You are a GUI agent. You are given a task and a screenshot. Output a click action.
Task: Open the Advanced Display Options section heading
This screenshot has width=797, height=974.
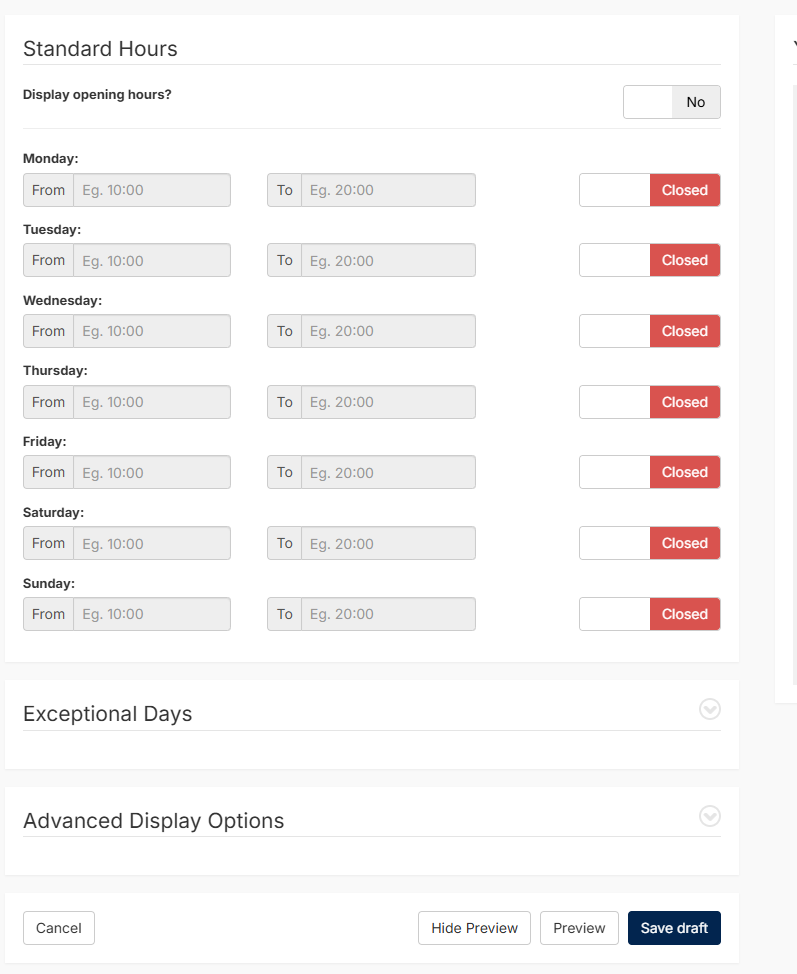(x=153, y=821)
